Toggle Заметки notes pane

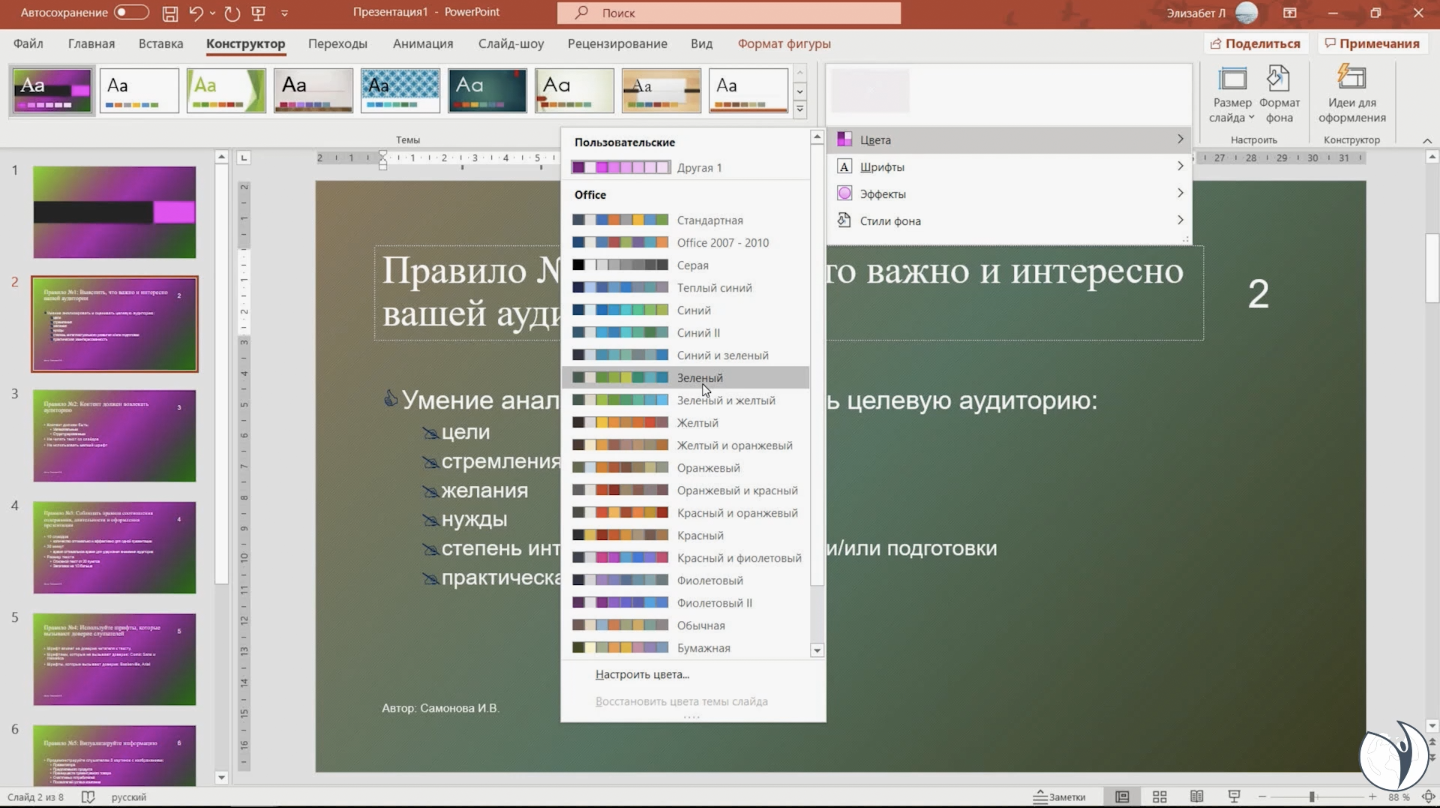[x=1059, y=797]
